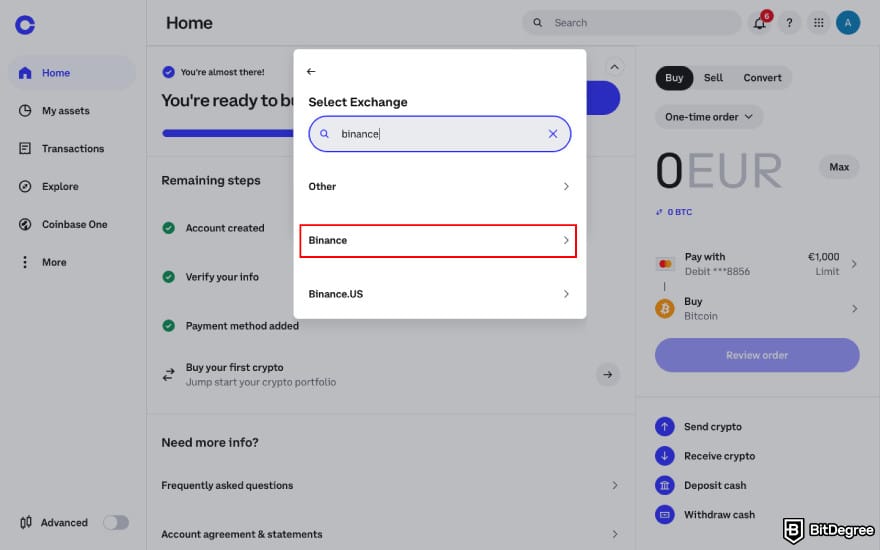880x550 pixels.
Task: Open the apps grid menu
Action: coord(818,23)
